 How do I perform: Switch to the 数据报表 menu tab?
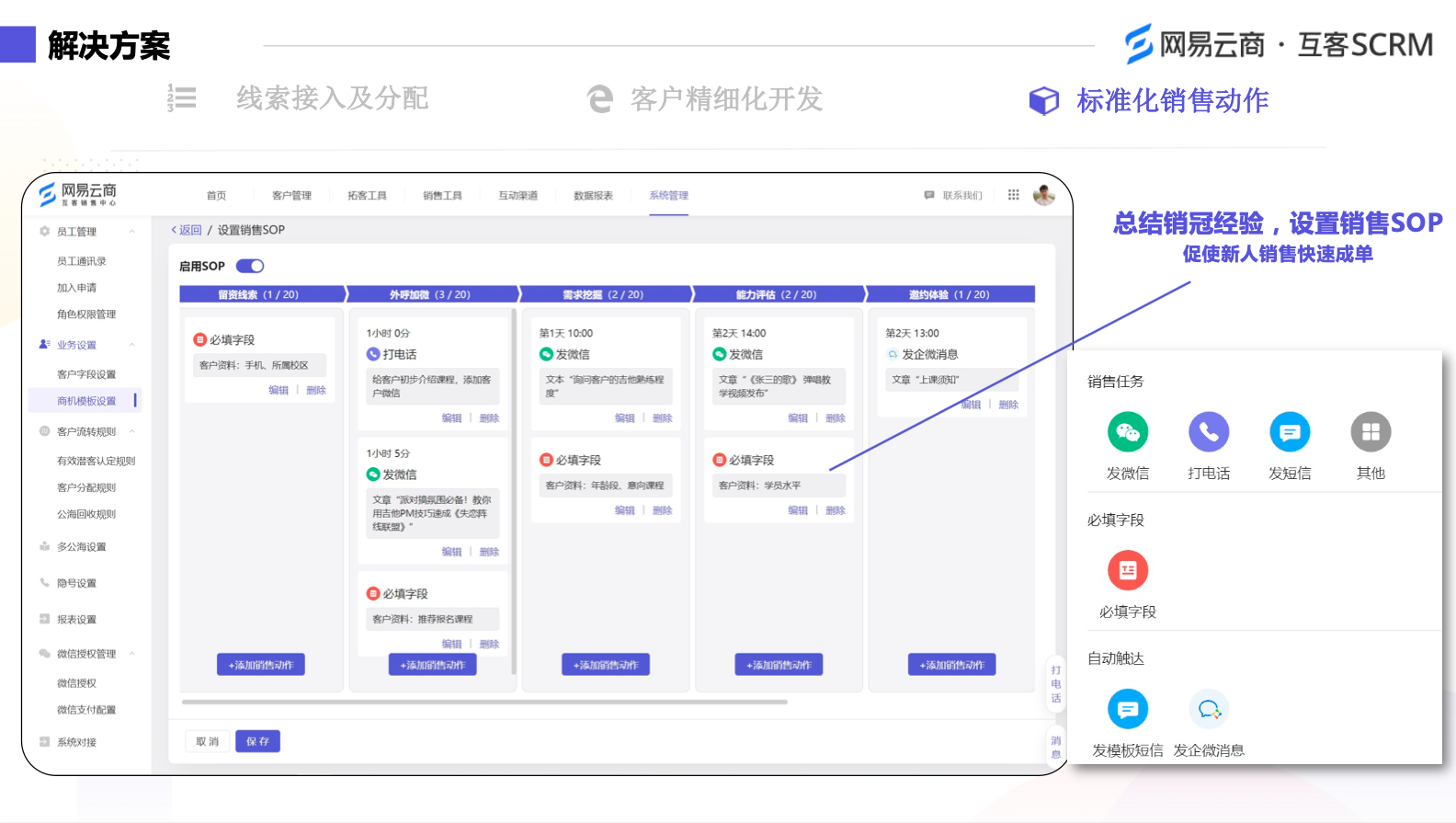(x=593, y=196)
